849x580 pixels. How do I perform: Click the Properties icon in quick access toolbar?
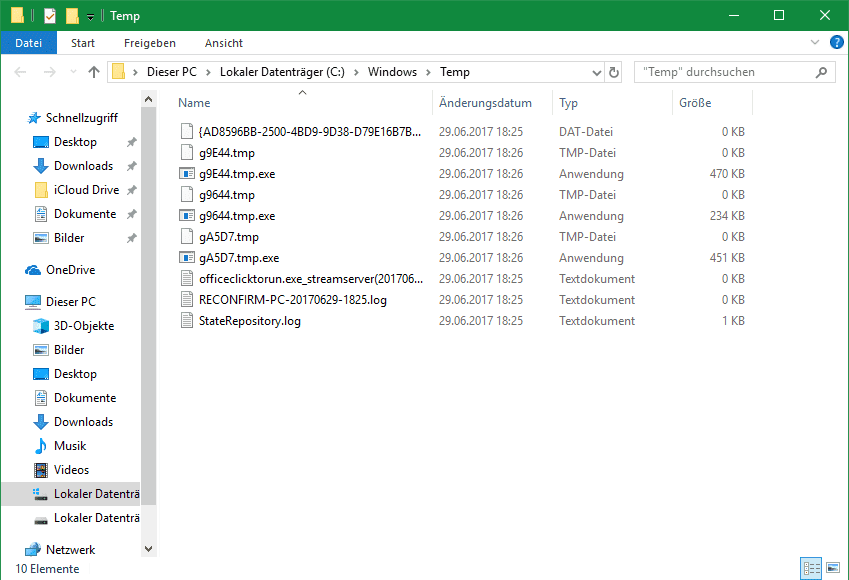pyautogui.click(x=50, y=16)
